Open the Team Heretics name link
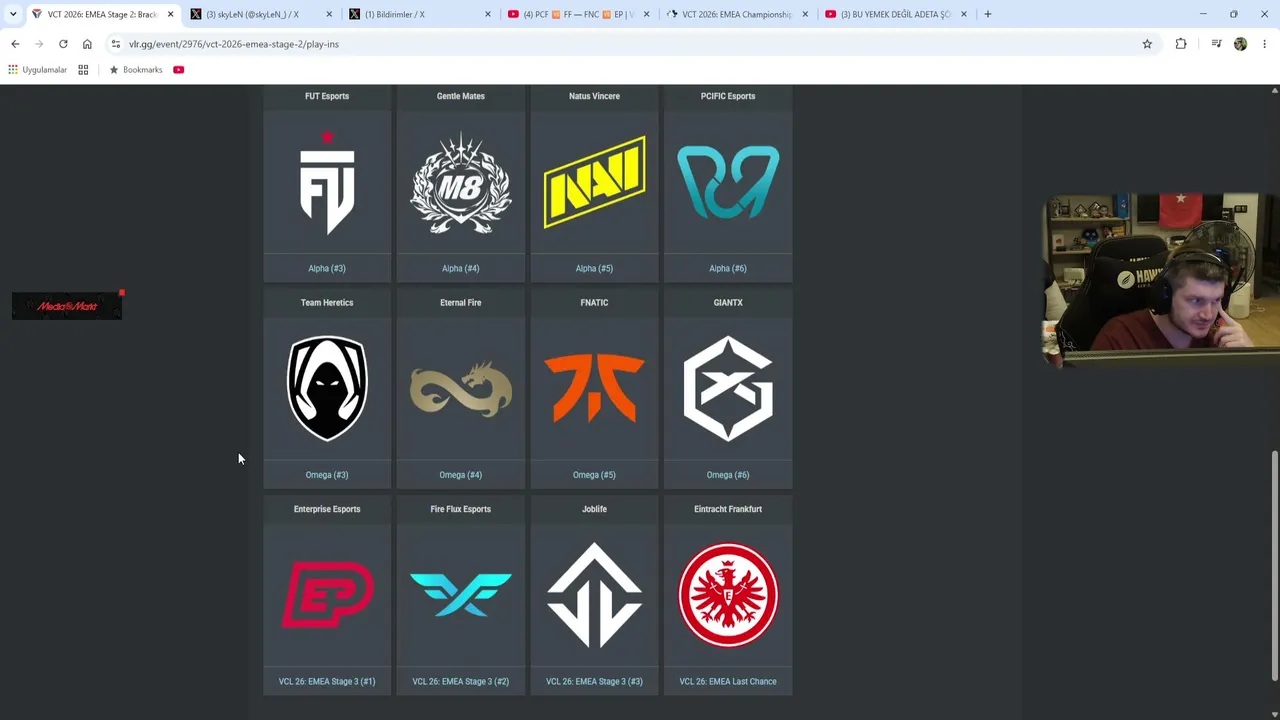 [327, 302]
